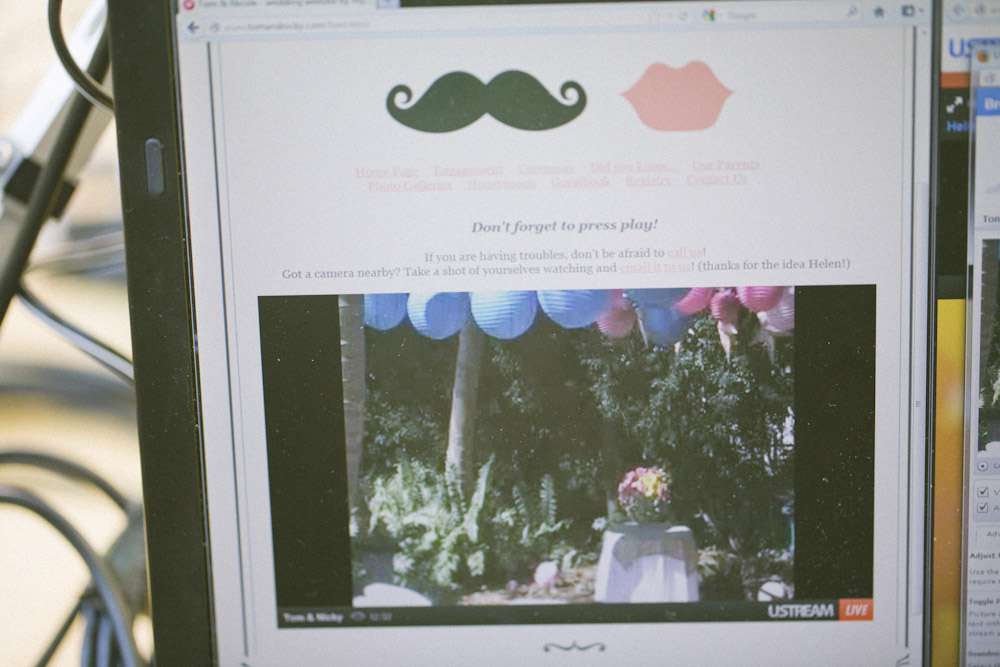Click the Ustream logo on the player

[x=800, y=610]
